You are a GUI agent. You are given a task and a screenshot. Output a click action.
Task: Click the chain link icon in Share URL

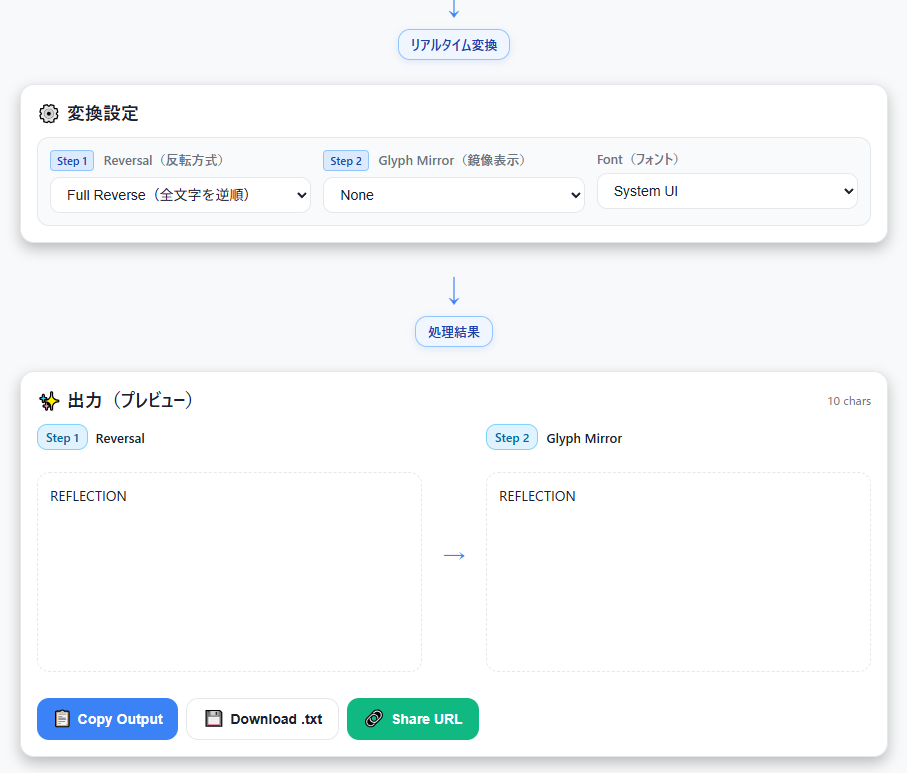click(374, 719)
